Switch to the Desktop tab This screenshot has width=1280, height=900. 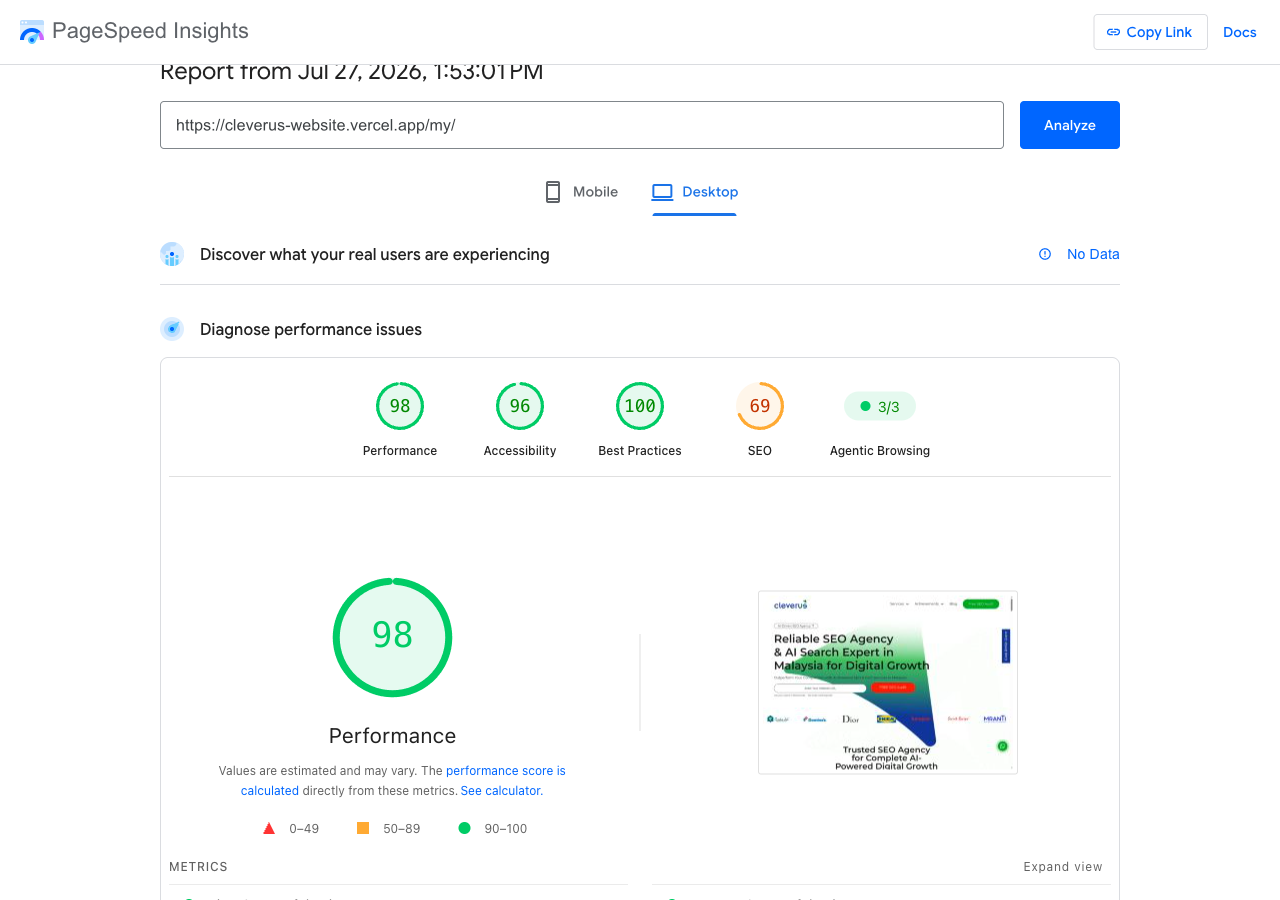coord(695,192)
